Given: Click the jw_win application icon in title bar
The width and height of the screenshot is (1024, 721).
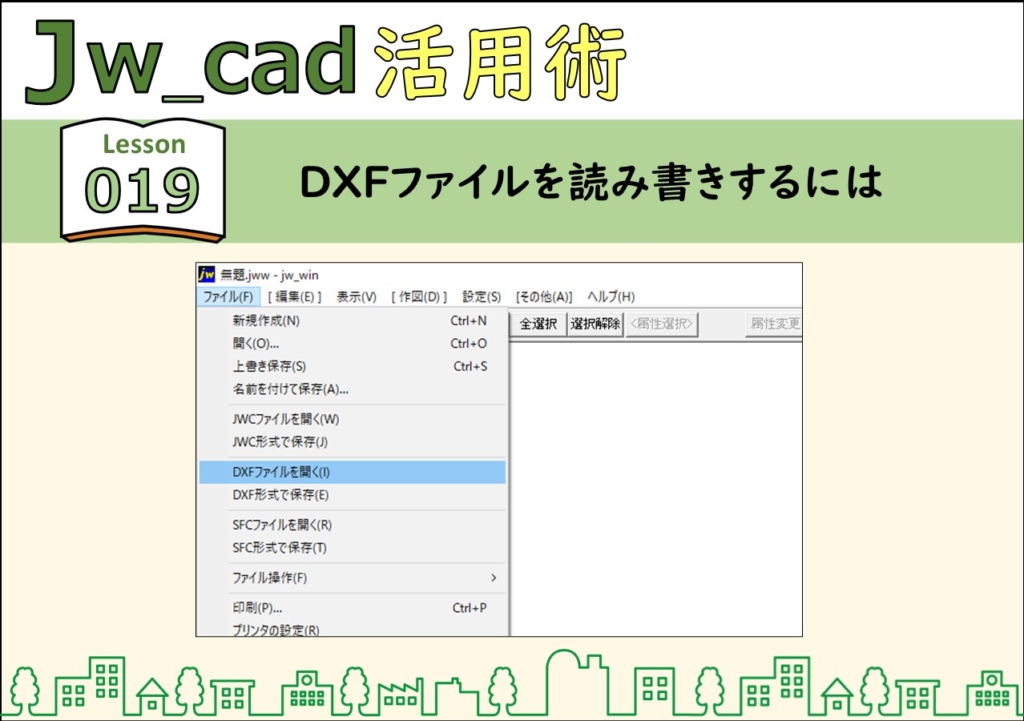Looking at the screenshot, I should point(206,274).
